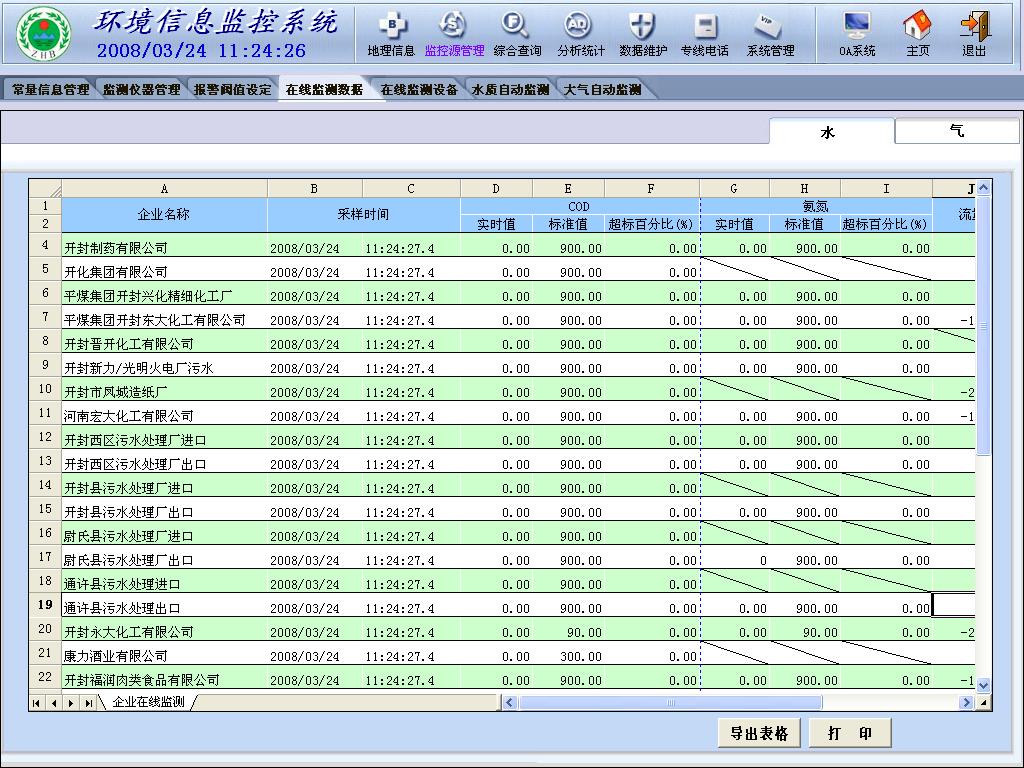
Task: Launch the OA系统 monitor icon
Action: click(857, 34)
